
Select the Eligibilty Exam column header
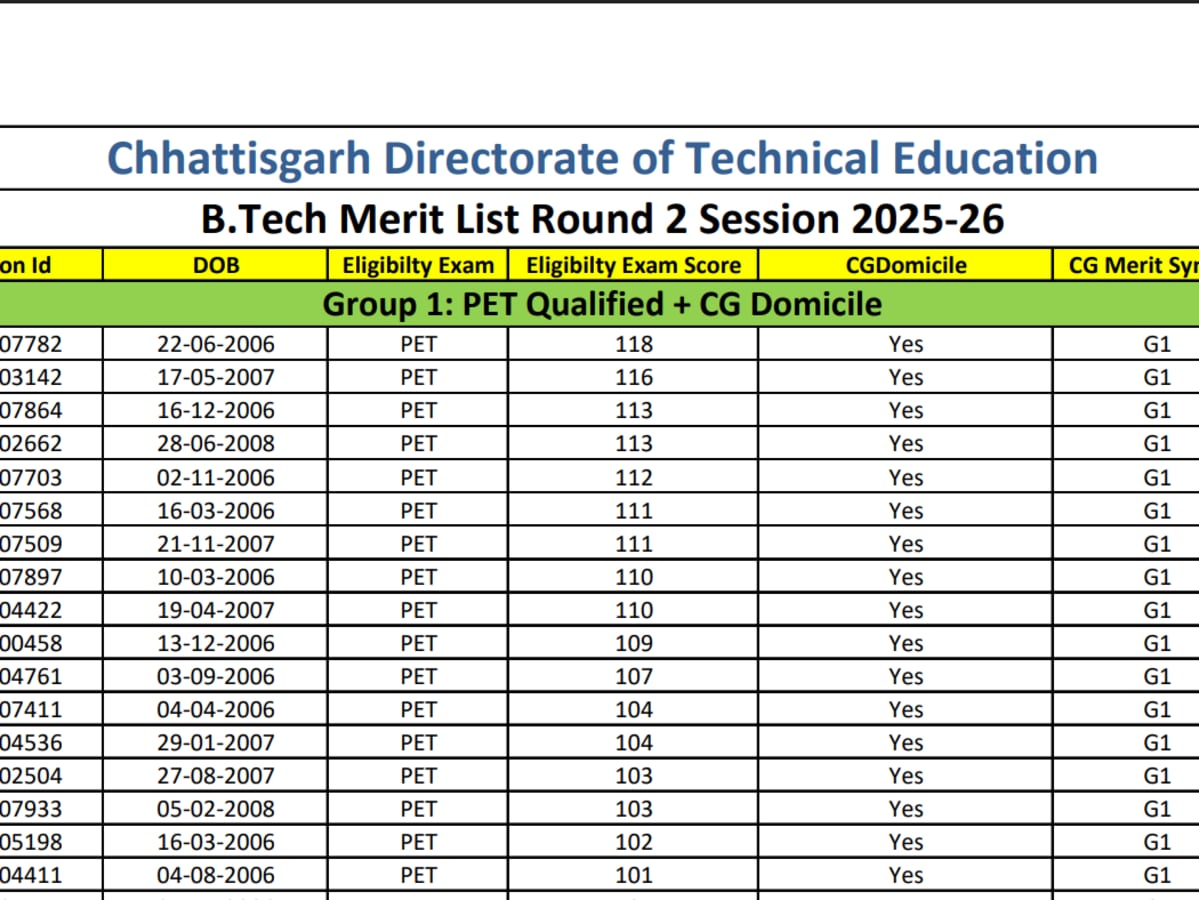pos(418,265)
